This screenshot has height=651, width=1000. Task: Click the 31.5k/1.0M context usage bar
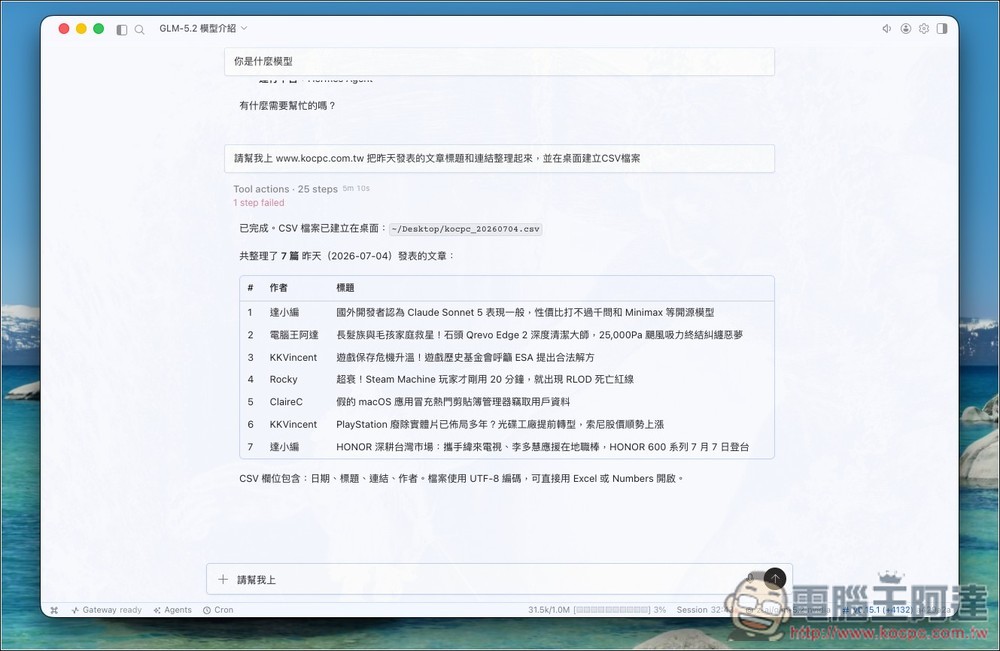[x=597, y=610]
